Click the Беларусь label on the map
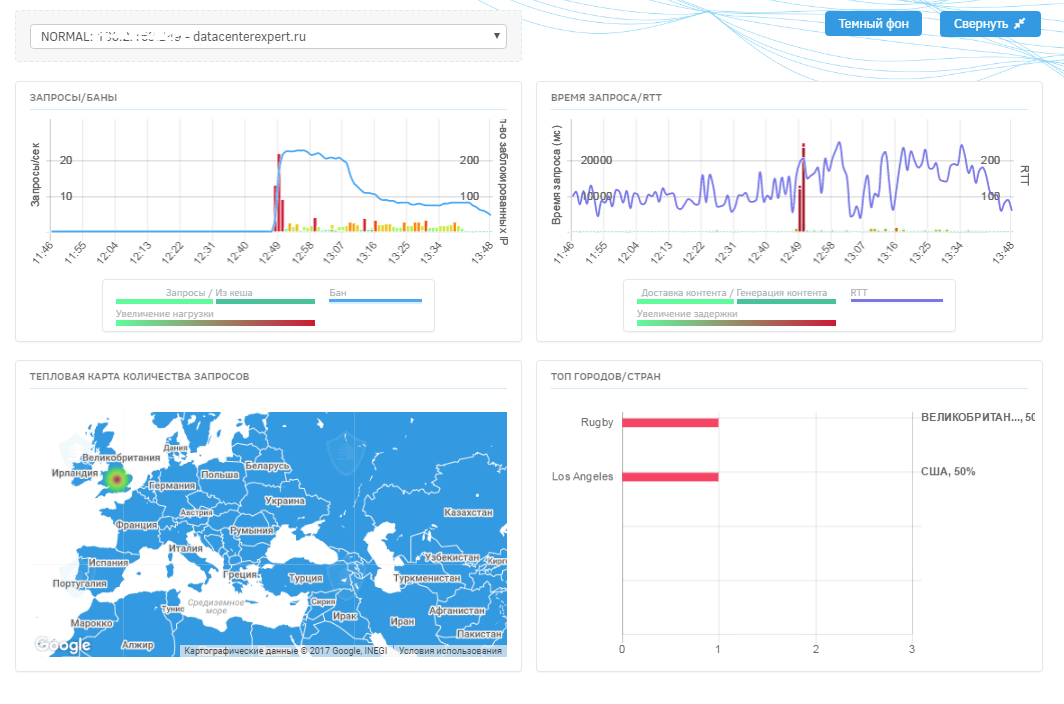The width and height of the screenshot is (1064, 704). (x=267, y=466)
